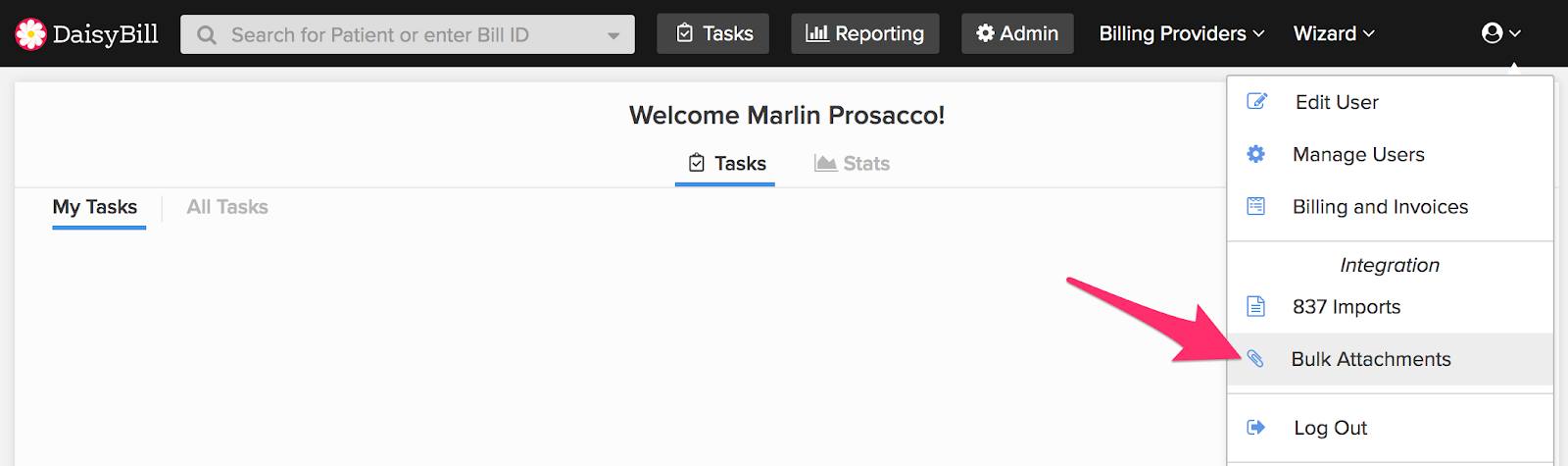Click the Edit User pencil icon
1568x466 pixels.
click(x=1256, y=101)
